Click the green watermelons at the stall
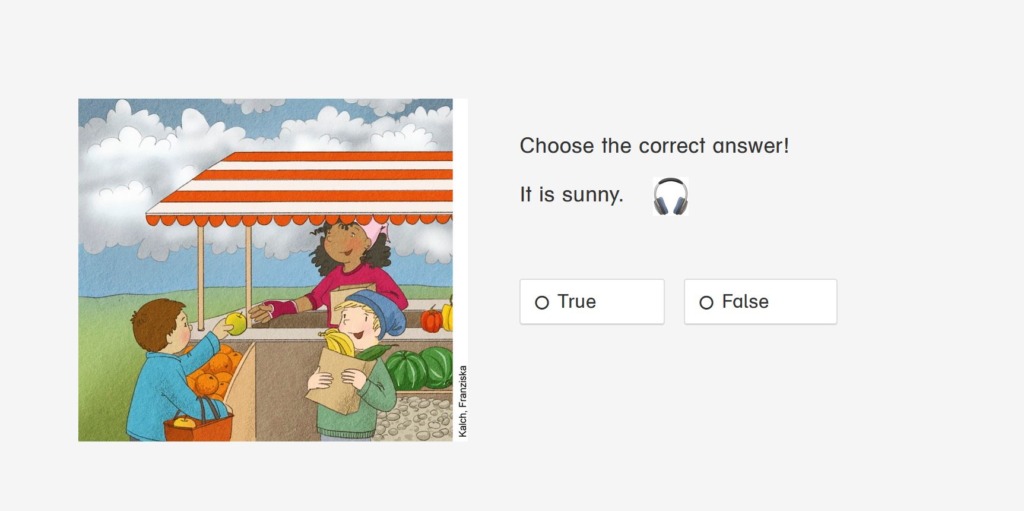Image resolution: width=1024 pixels, height=511 pixels. click(419, 368)
